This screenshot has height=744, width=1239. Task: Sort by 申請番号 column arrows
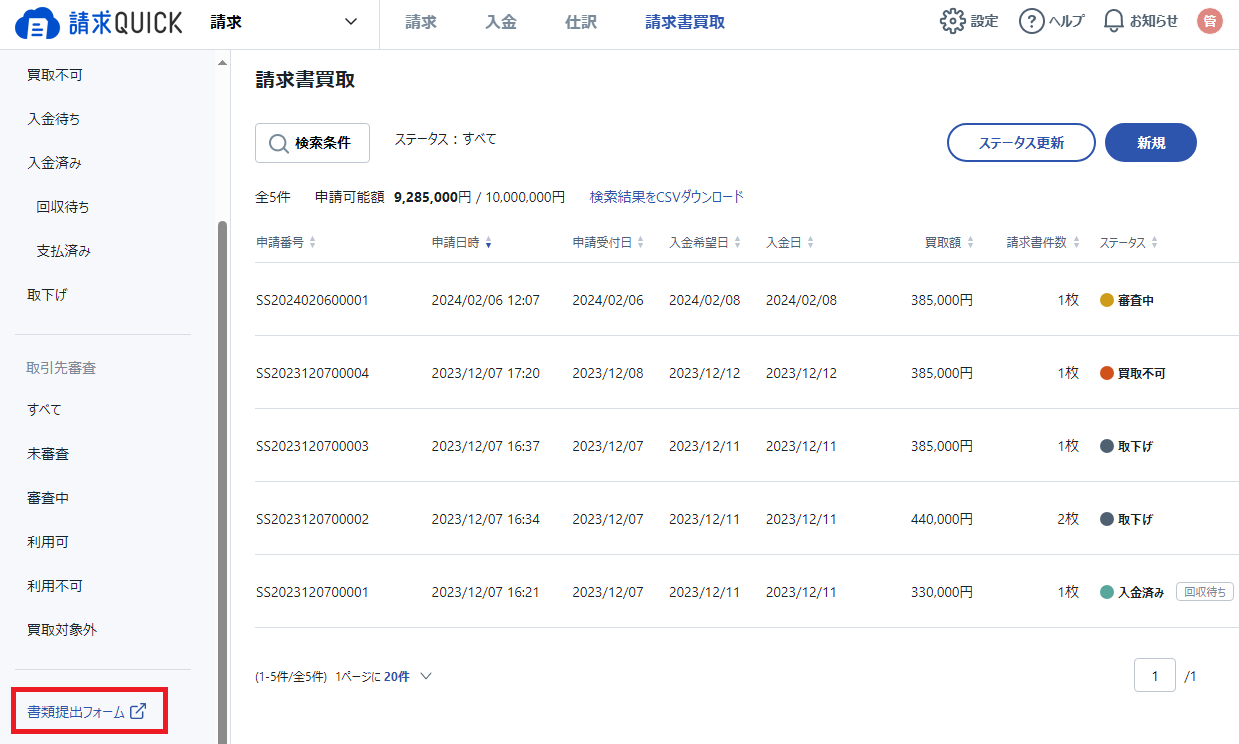point(312,243)
